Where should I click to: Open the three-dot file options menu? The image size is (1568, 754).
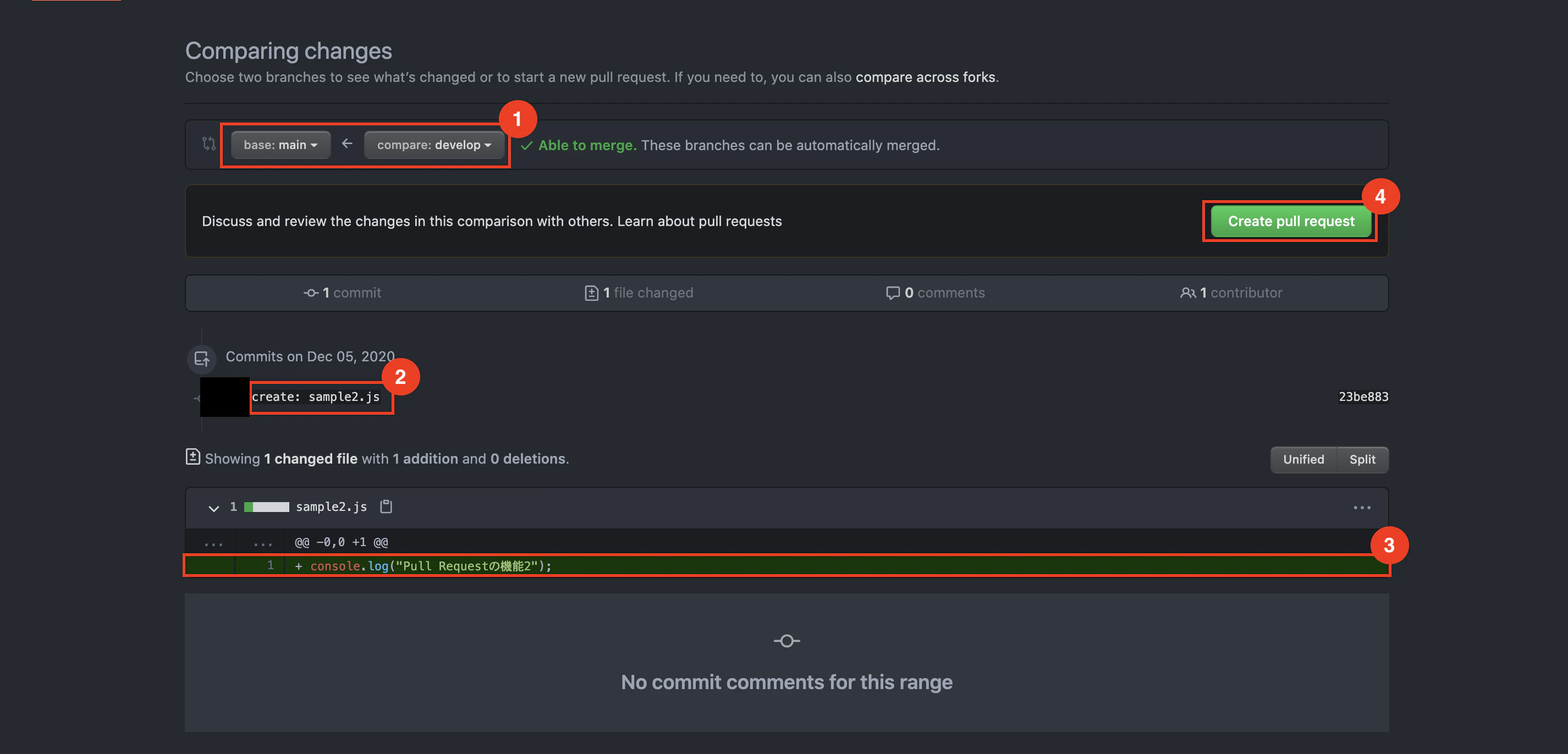pos(1362,507)
